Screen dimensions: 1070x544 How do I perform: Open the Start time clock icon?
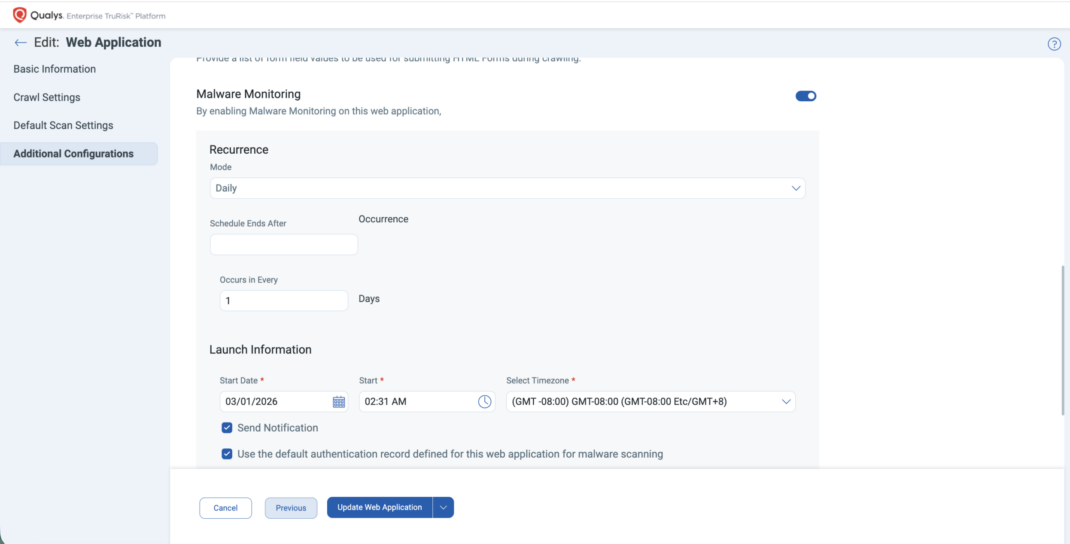click(x=485, y=401)
